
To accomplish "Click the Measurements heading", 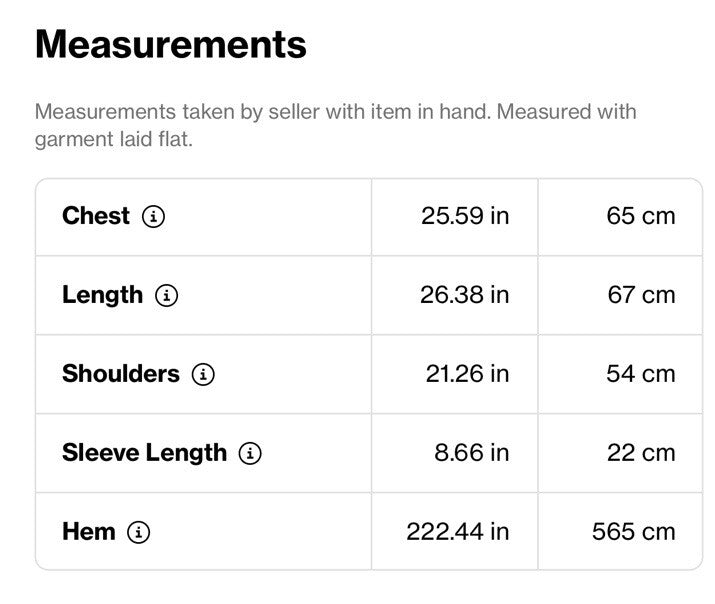I will pyautogui.click(x=171, y=44).
